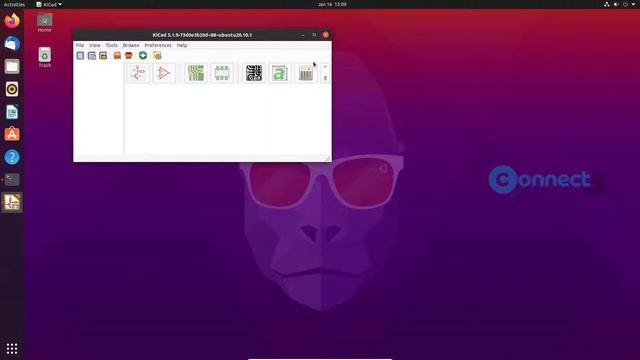Launch Bitmap to Component Converter
Screen dimensions: 640x360
tap(280, 73)
